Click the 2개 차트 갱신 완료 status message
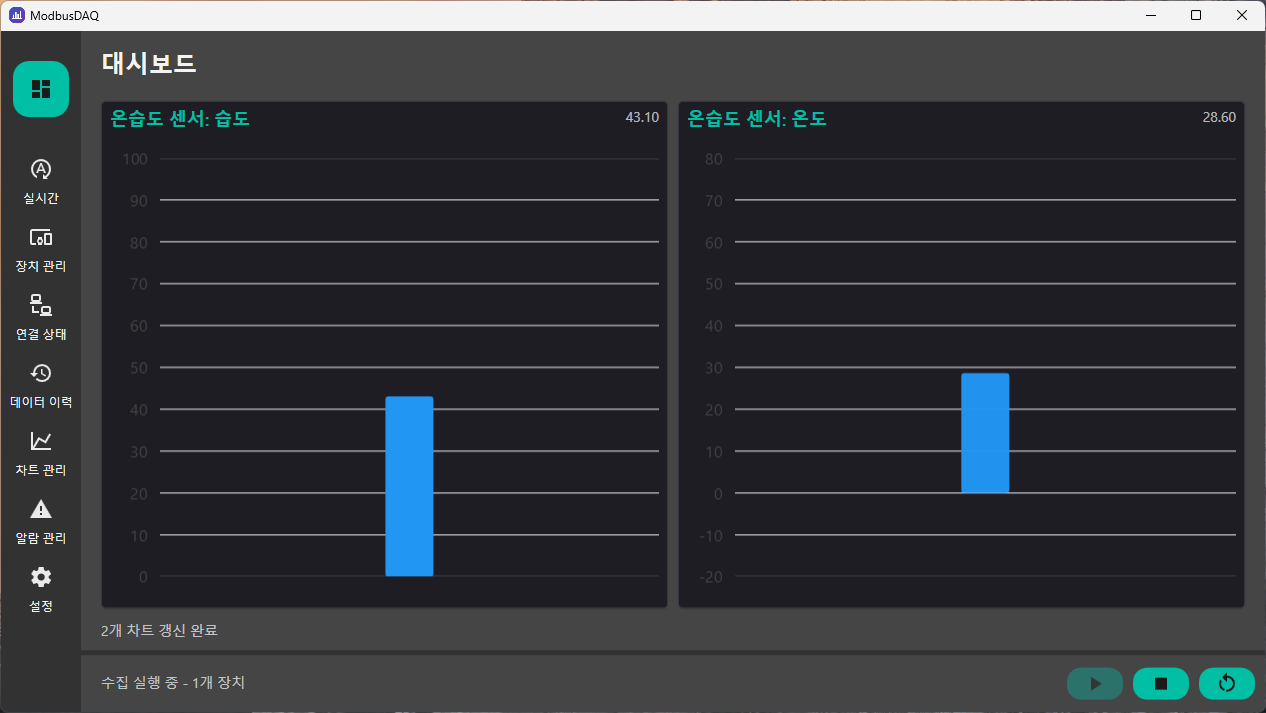This screenshot has height=713, width=1266. click(159, 630)
